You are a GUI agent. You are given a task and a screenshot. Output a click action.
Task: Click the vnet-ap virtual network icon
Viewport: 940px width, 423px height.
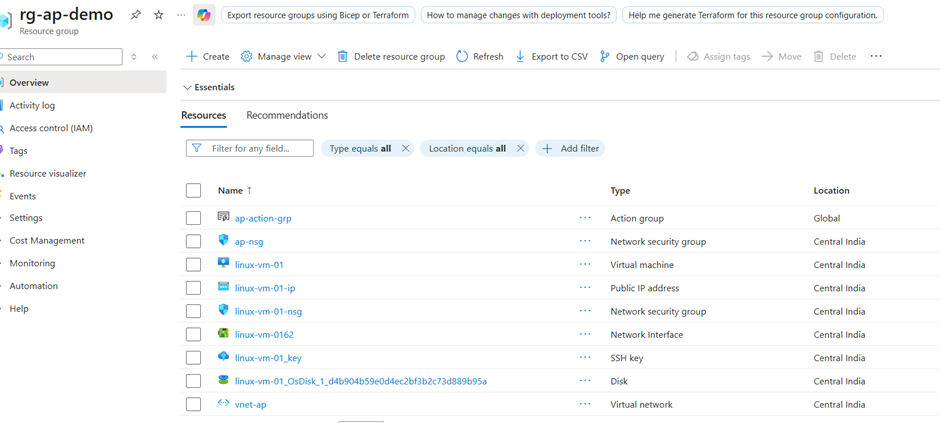click(223, 404)
